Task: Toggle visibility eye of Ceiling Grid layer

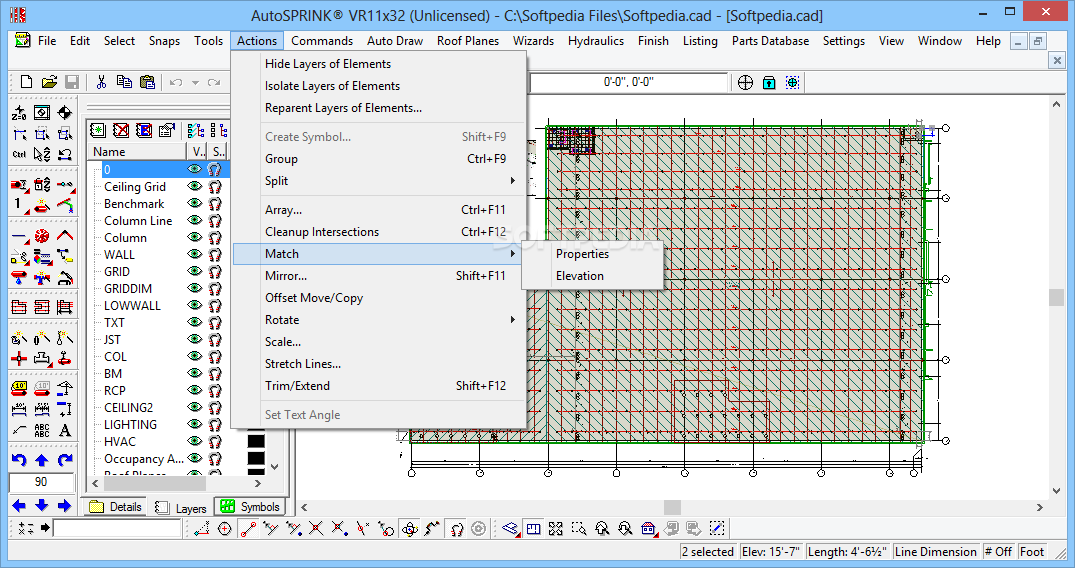Action: tap(195, 186)
